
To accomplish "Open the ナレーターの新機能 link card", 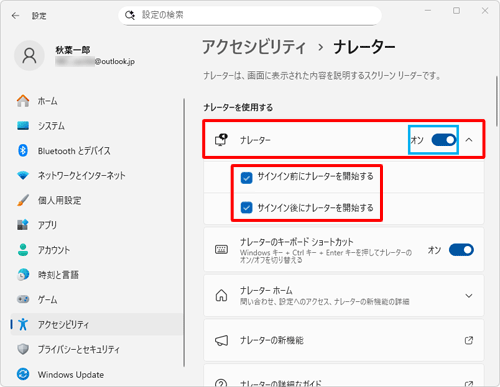I will [x=343, y=340].
